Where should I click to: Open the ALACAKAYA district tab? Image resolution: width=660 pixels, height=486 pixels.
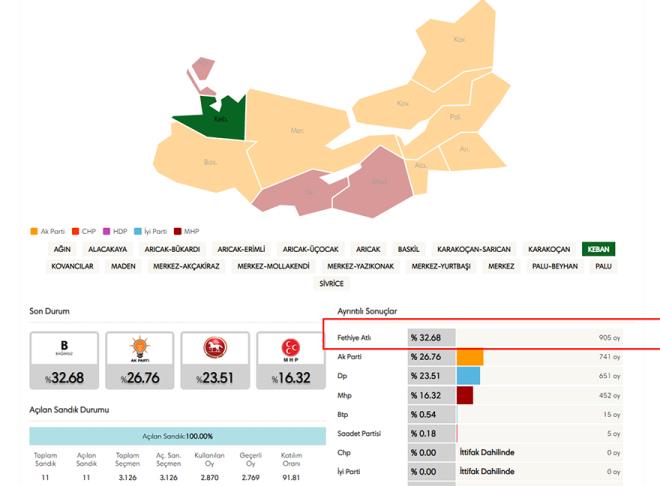[x=107, y=249]
